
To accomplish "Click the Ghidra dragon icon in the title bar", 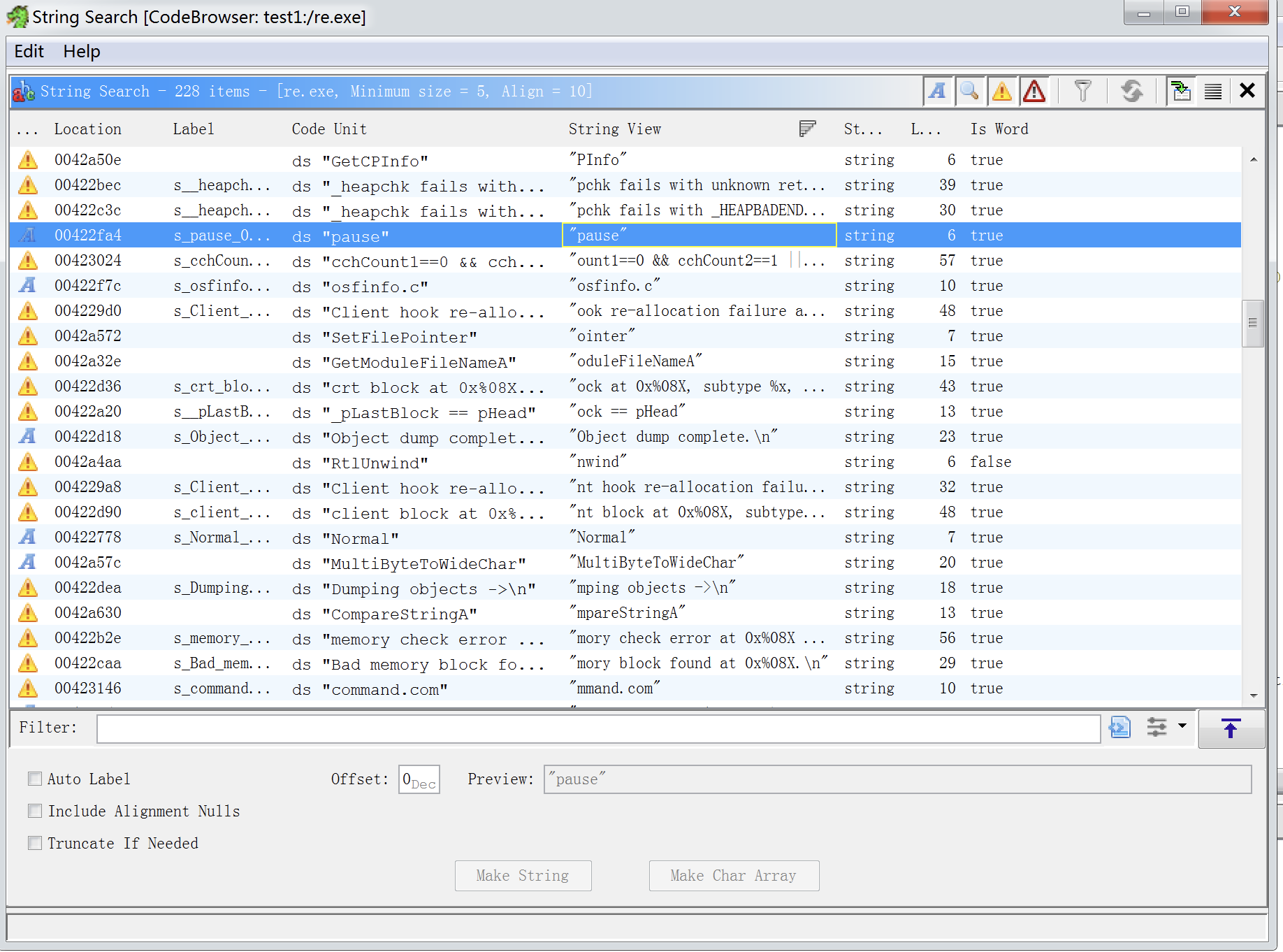I will (x=18, y=17).
